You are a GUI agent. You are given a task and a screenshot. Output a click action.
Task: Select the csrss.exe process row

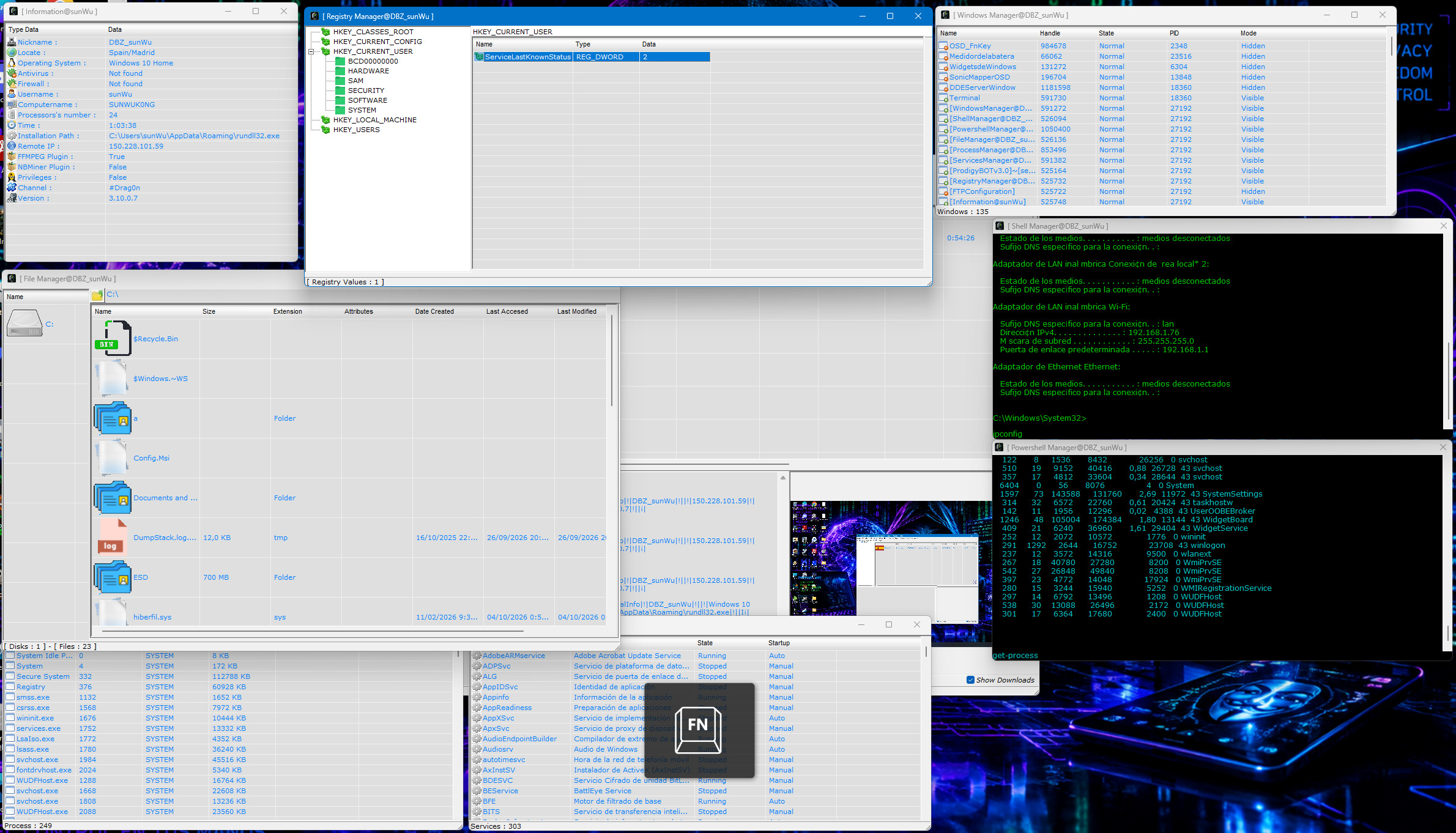pyautogui.click(x=229, y=708)
